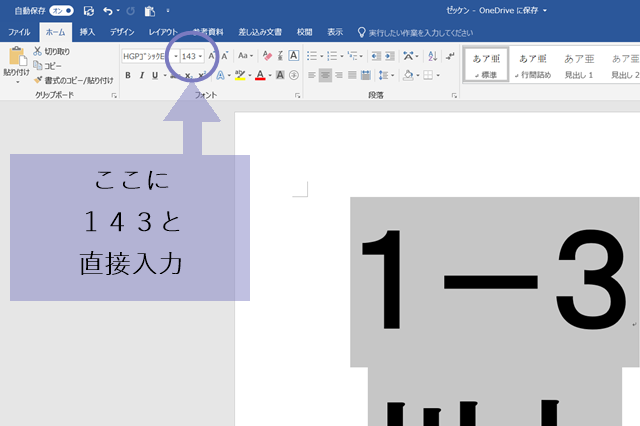Image resolution: width=640 pixels, height=426 pixels.
Task: Open the font name dropdown arrow
Action: tap(176, 56)
